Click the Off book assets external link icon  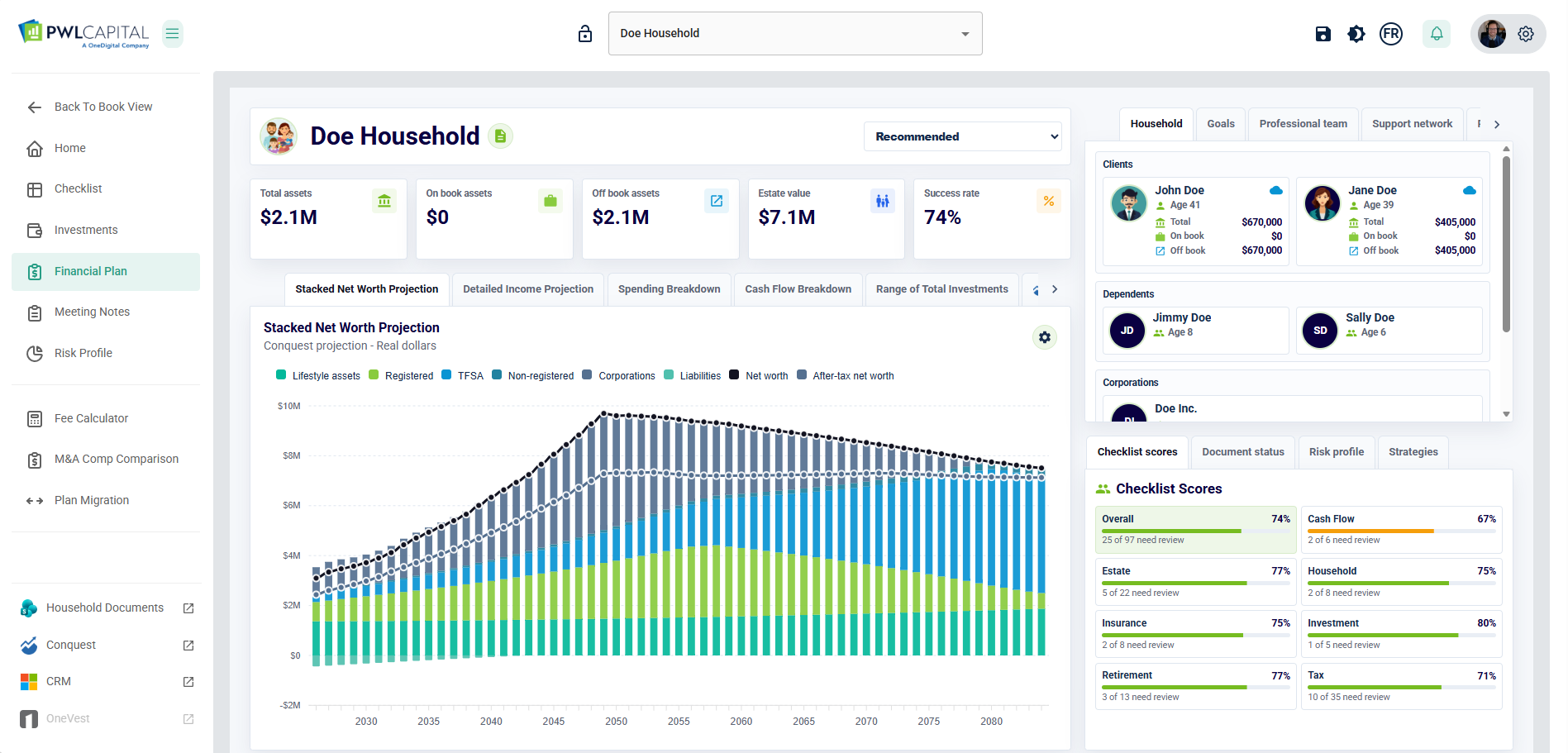pyautogui.click(x=717, y=201)
